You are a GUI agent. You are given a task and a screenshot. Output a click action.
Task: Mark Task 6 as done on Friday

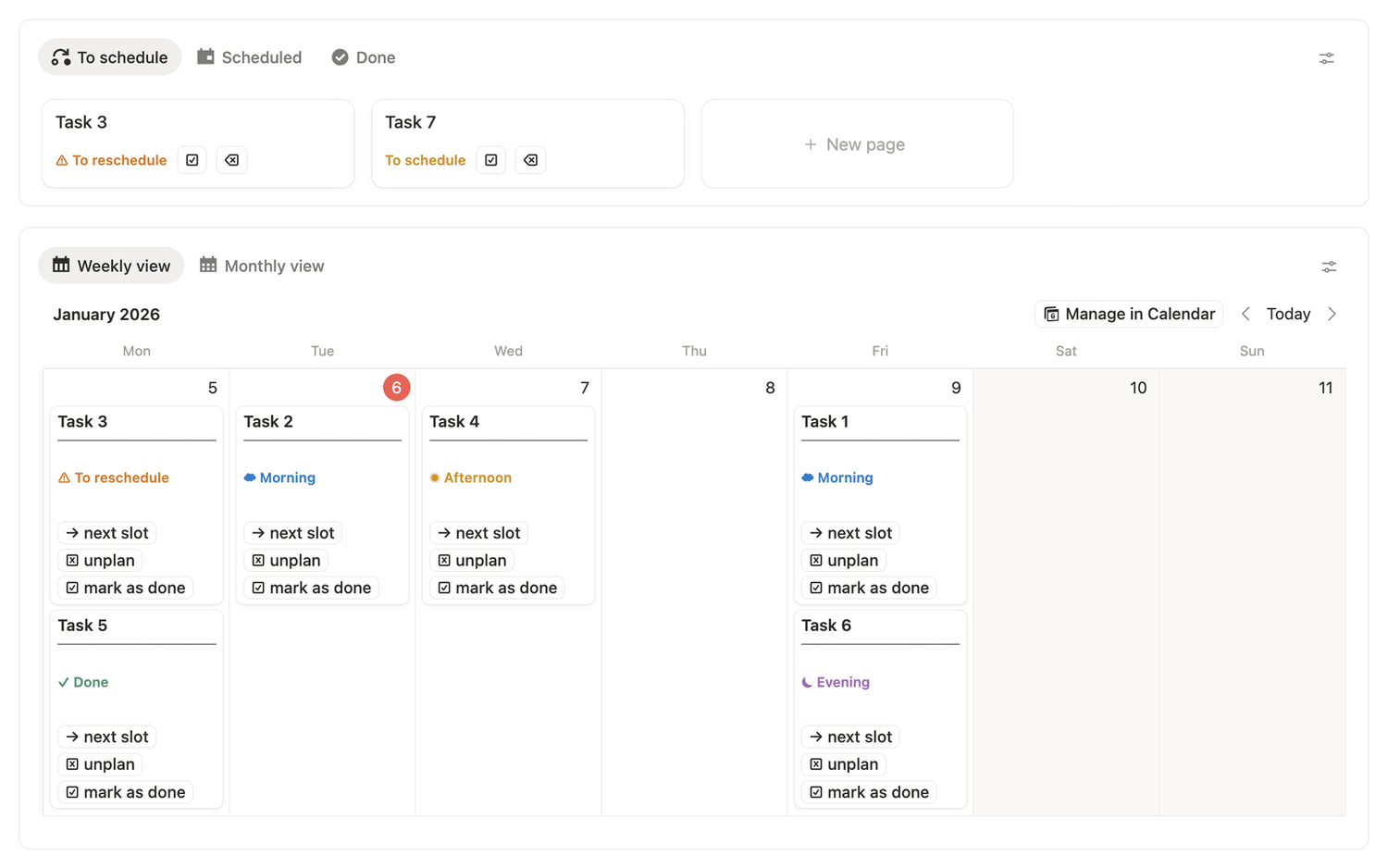pos(869,792)
